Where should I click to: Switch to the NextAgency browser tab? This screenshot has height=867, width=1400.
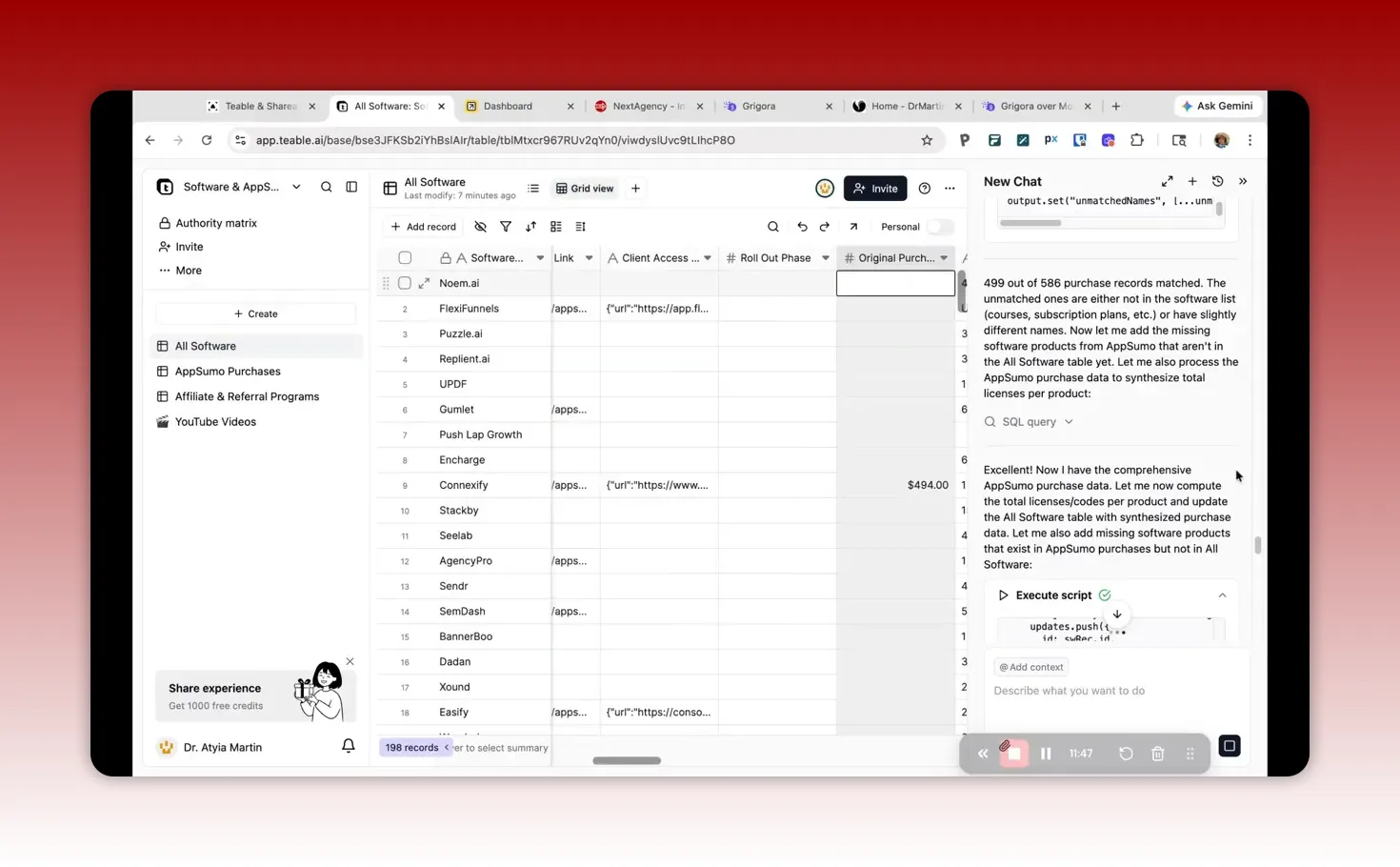pos(649,106)
